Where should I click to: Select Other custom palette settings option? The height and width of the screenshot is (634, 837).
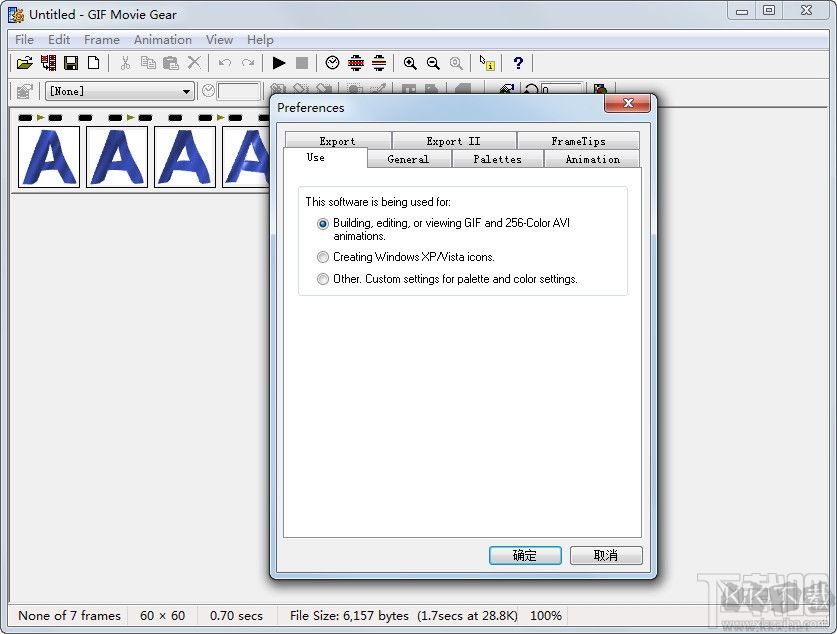[323, 279]
